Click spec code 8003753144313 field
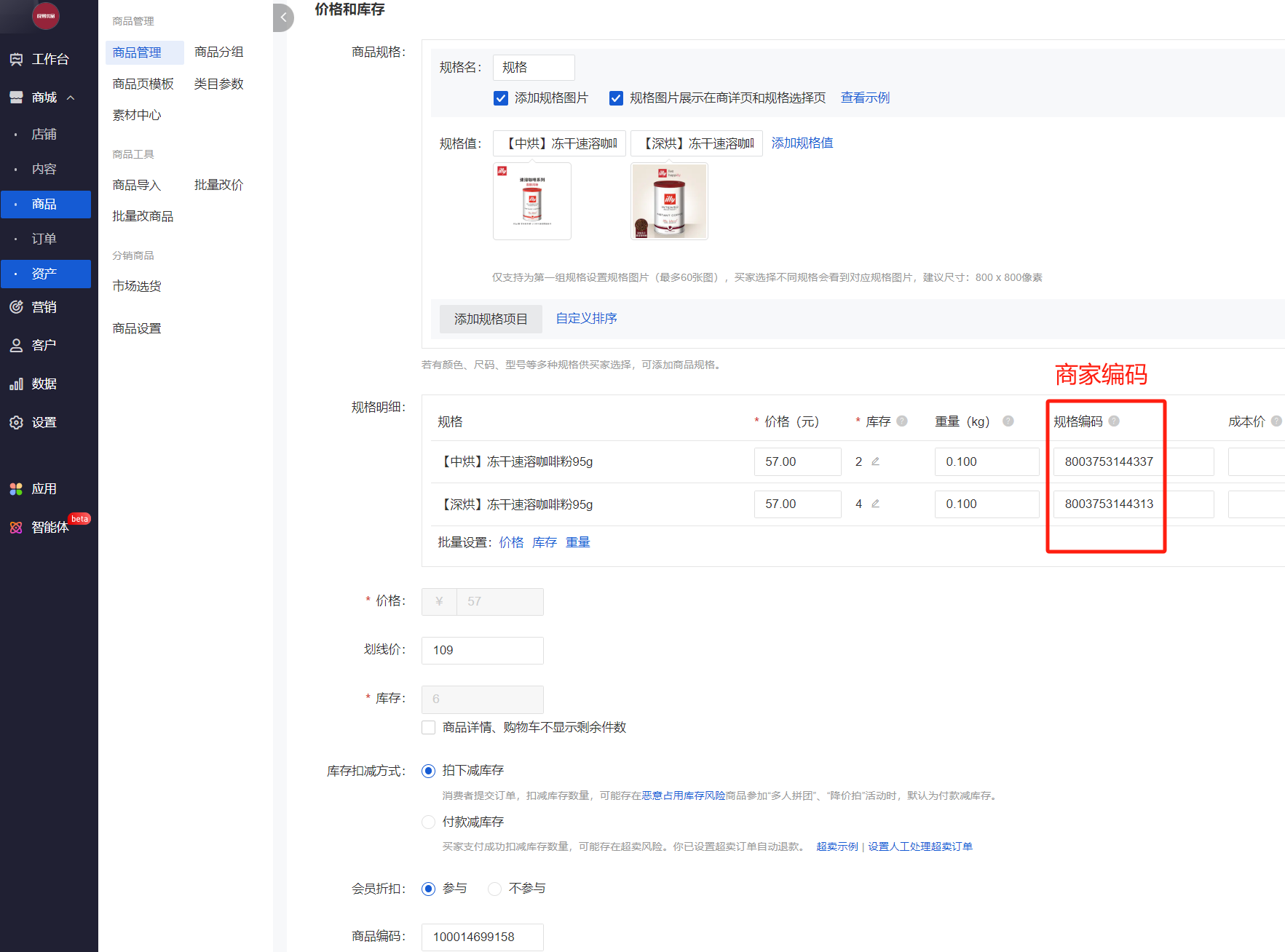The height and width of the screenshot is (952, 1285). (1134, 504)
